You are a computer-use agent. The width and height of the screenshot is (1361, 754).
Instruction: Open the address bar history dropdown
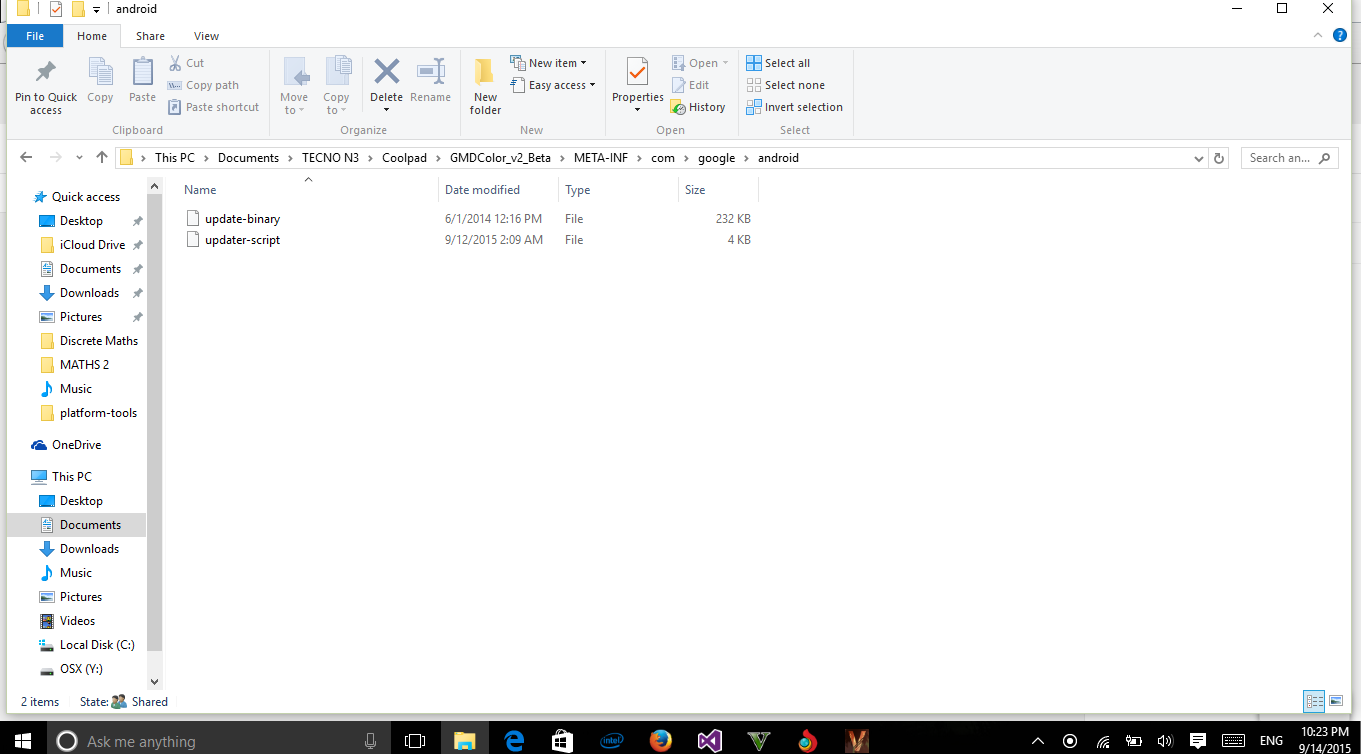tap(1198, 157)
